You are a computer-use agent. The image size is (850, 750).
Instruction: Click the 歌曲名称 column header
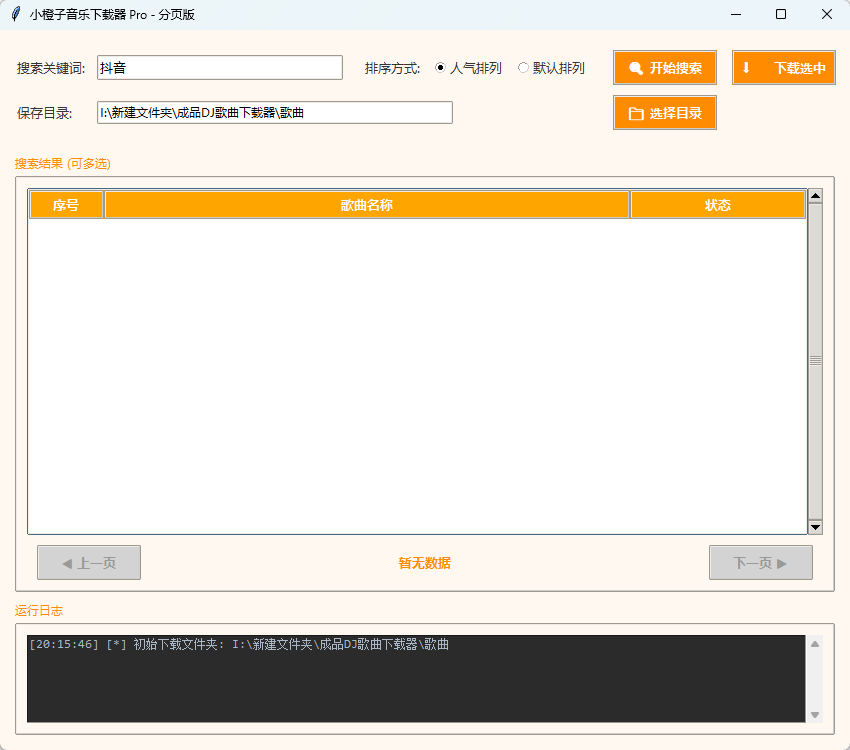click(367, 205)
